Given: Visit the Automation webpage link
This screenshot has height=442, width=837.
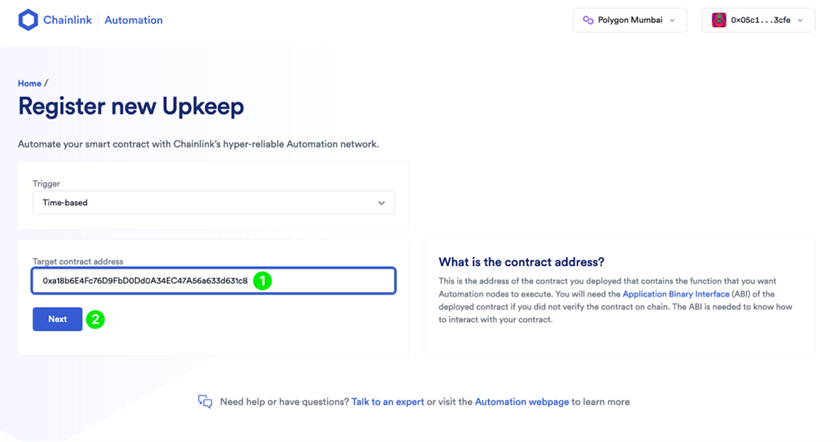Looking at the screenshot, I should pos(522,402).
